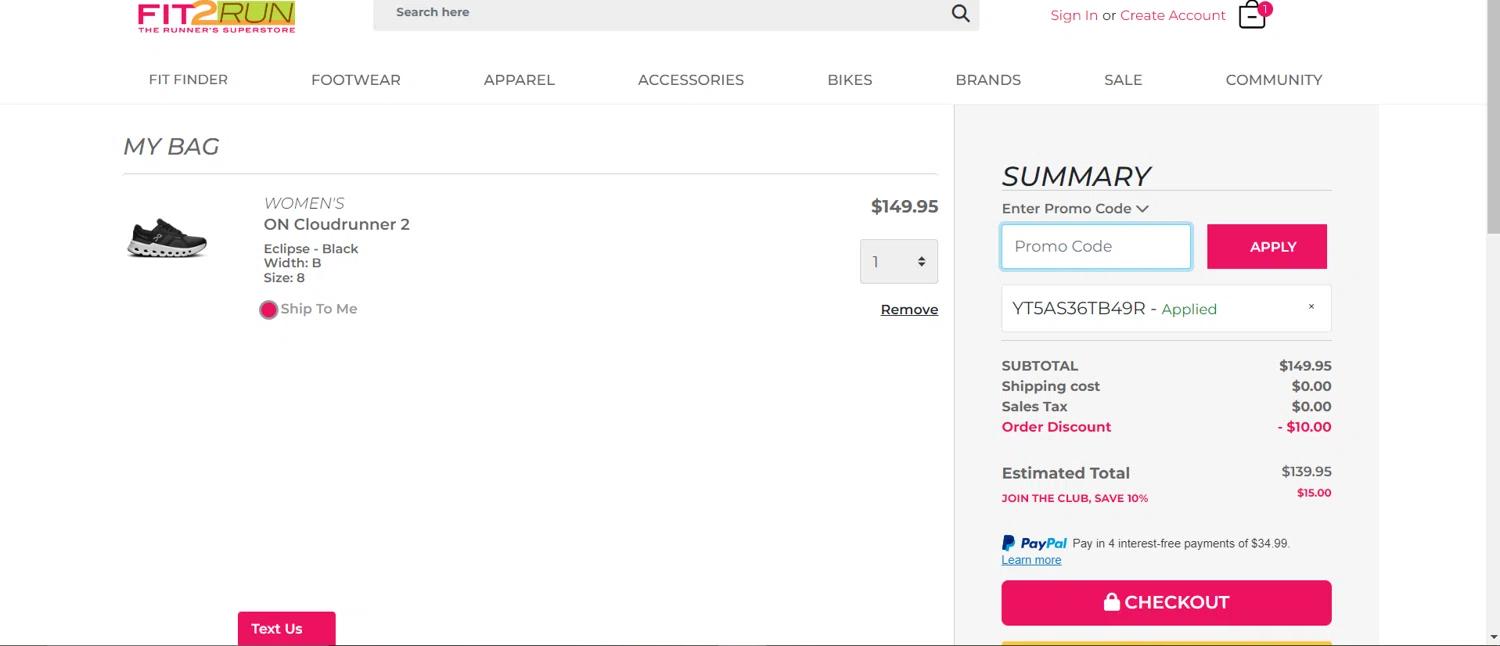Click the Shipping cost label

click(x=1051, y=386)
